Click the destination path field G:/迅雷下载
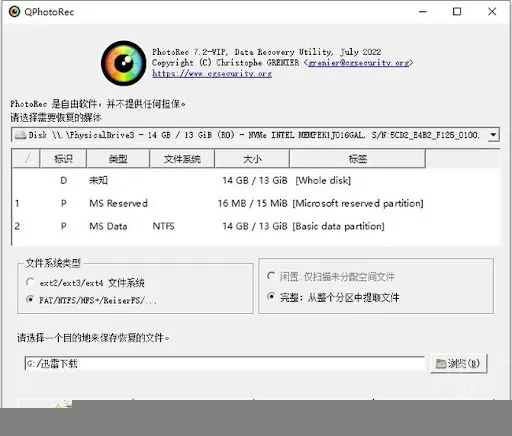This screenshot has height=436, width=512. click(x=225, y=363)
